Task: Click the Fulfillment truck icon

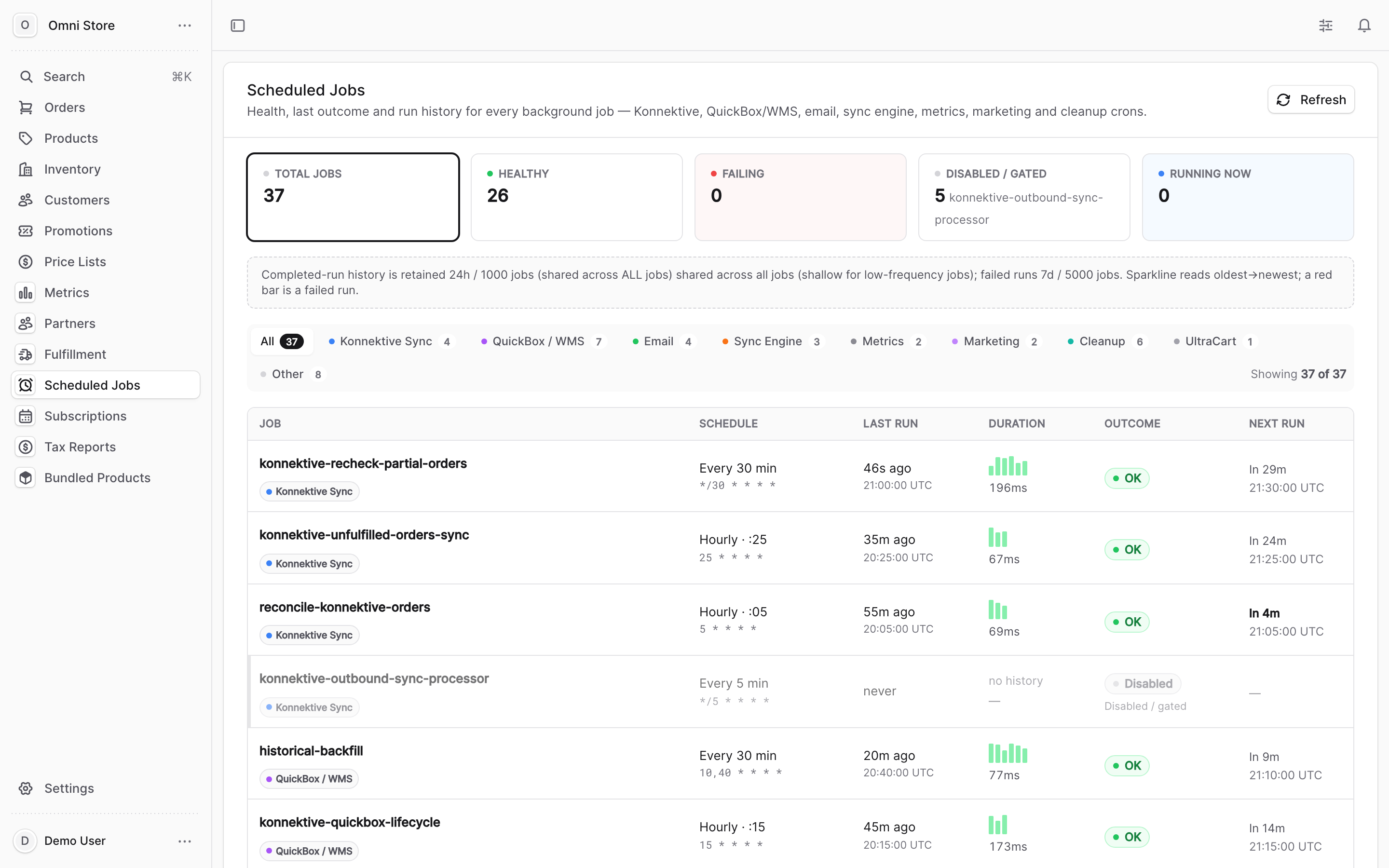Action: (x=26, y=354)
